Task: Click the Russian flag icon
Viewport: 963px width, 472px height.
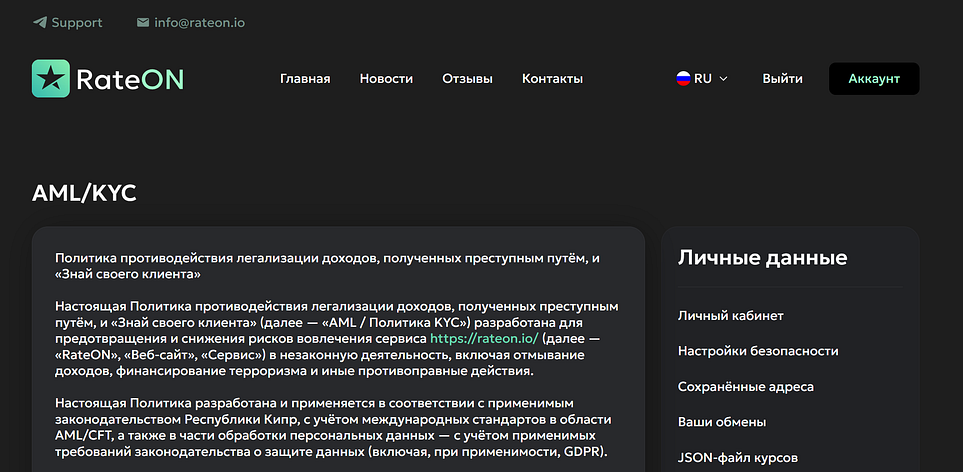Action: tap(683, 78)
